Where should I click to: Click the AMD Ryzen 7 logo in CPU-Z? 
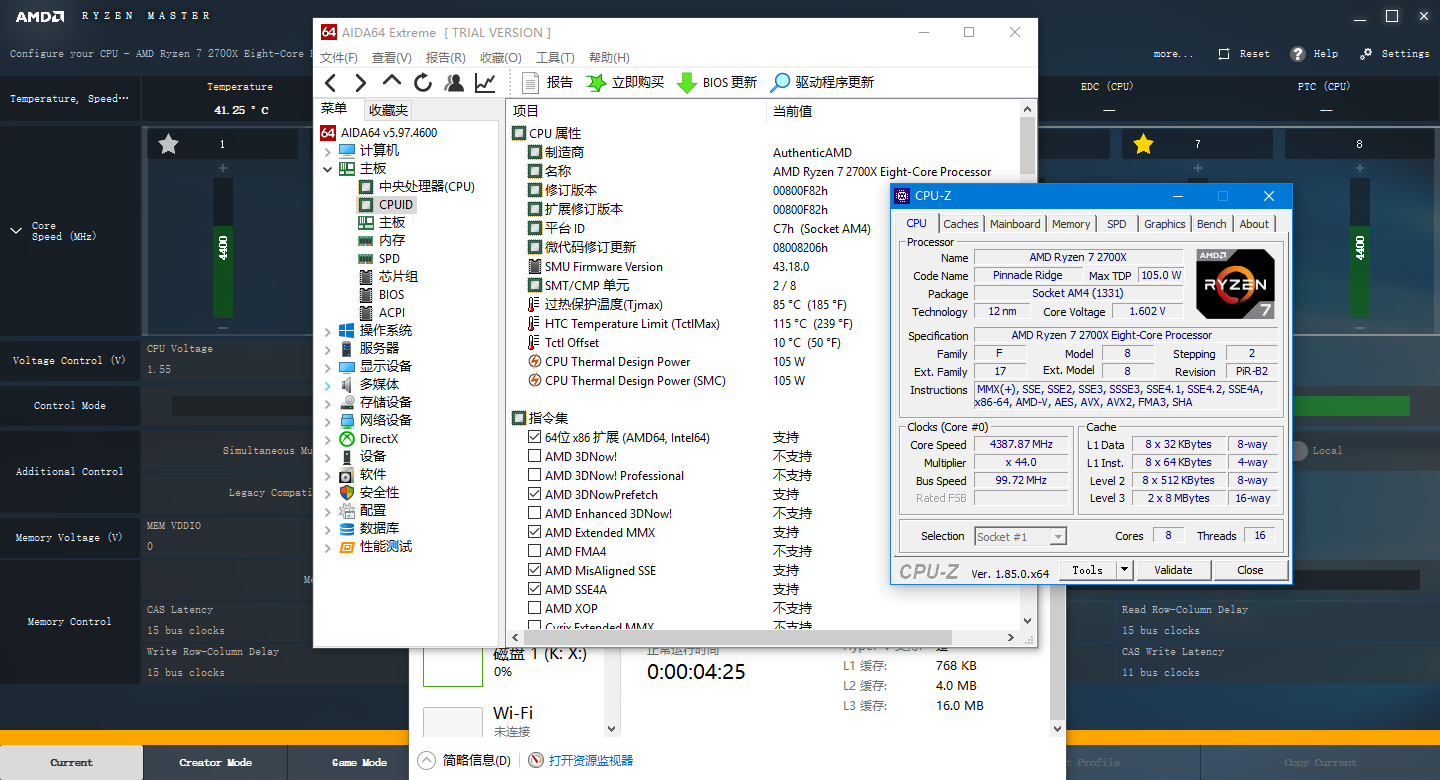click(1235, 284)
